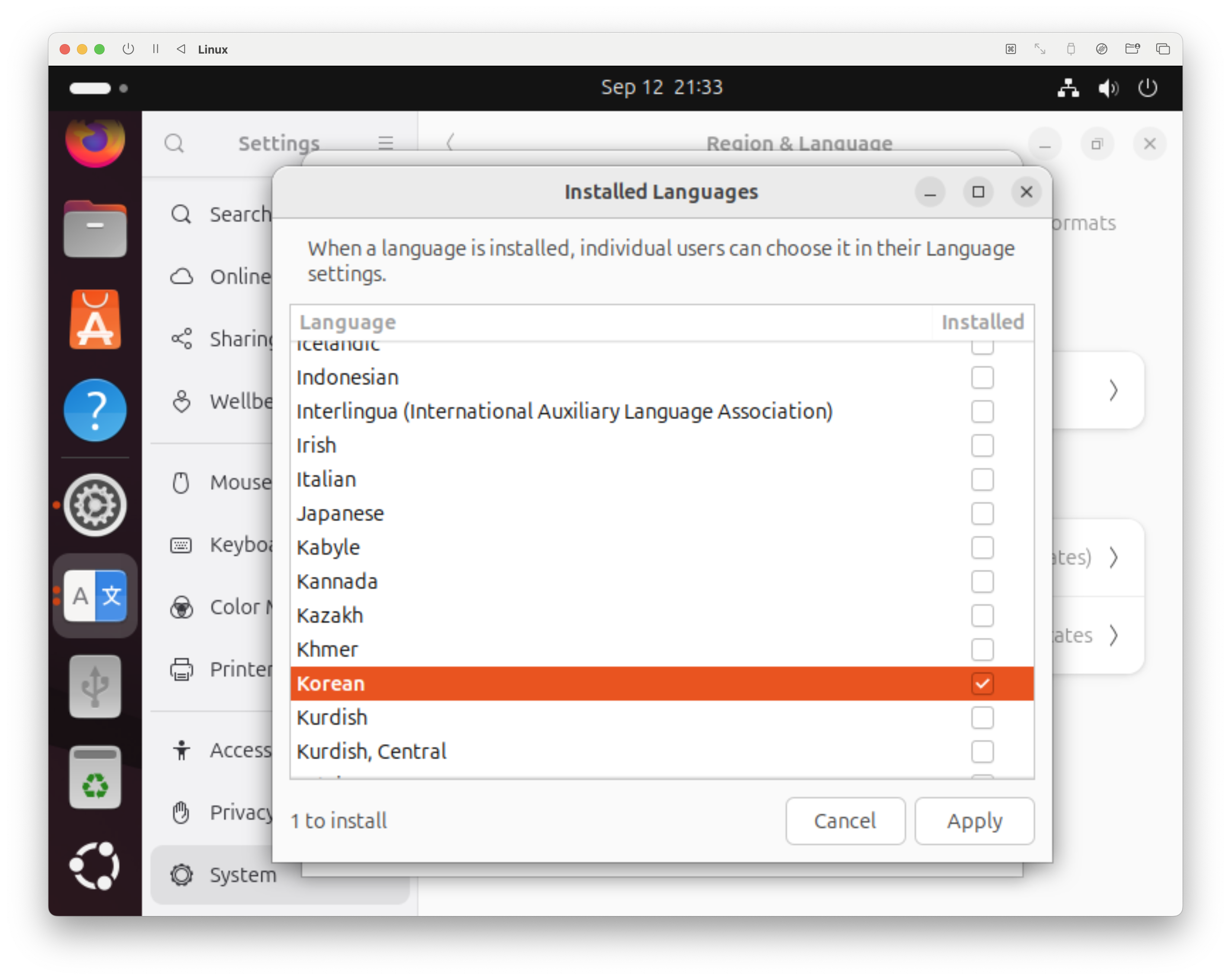Screen dimensions: 1231x980
Task: Open Settings hamburger menu
Action: [386, 143]
